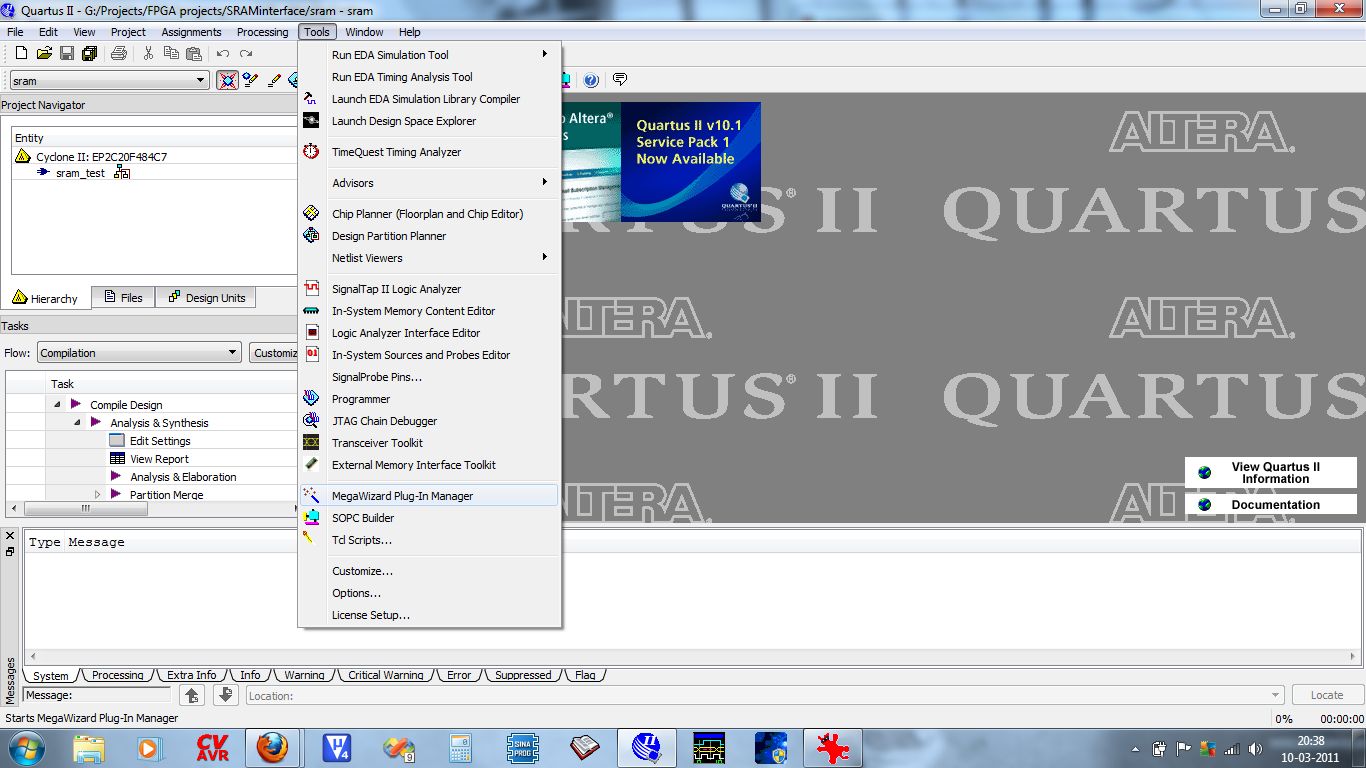Open the Location dropdown arrow
The image size is (1366, 768).
tap(1276, 695)
